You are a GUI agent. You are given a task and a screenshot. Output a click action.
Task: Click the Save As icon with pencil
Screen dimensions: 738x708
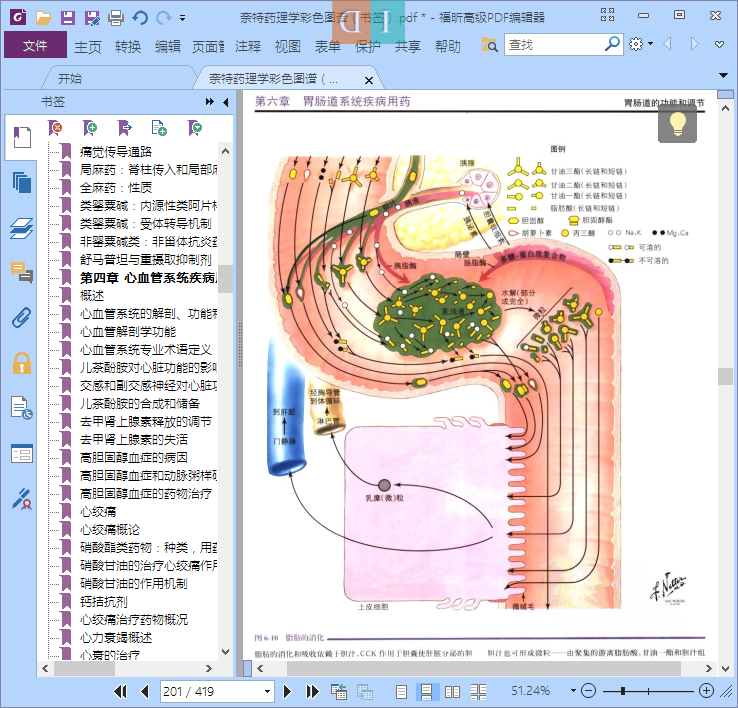tap(92, 18)
